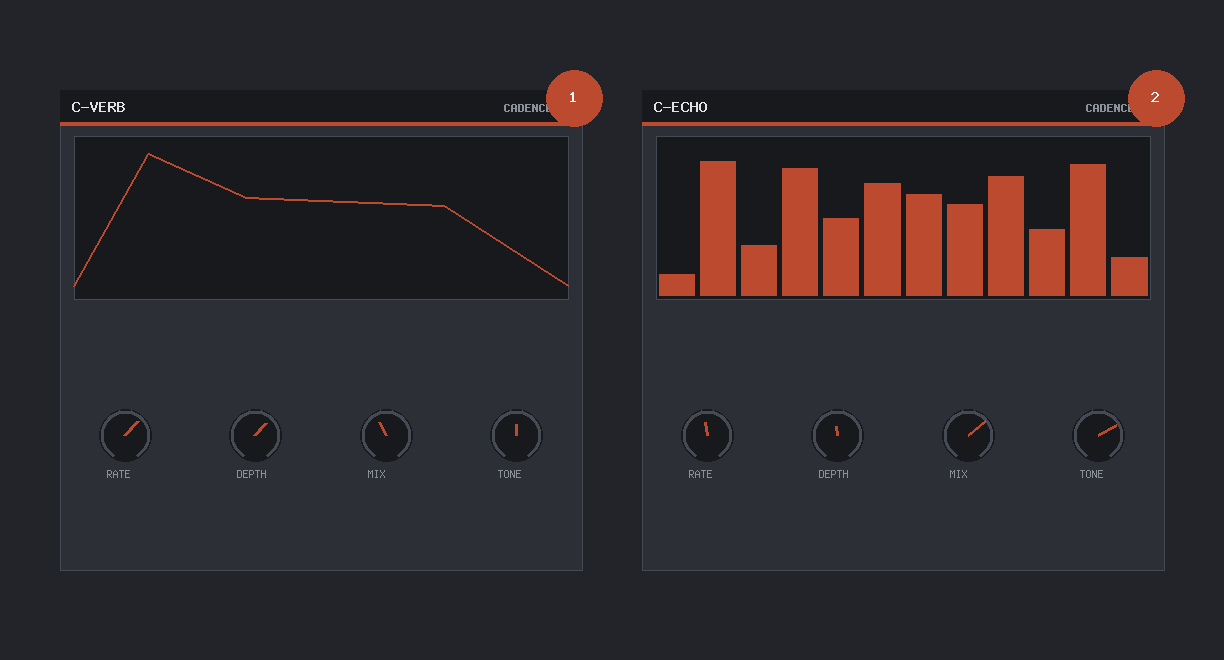Click the RATE label under C-VERB knob
The width and height of the screenshot is (1224, 660).
[x=118, y=474]
